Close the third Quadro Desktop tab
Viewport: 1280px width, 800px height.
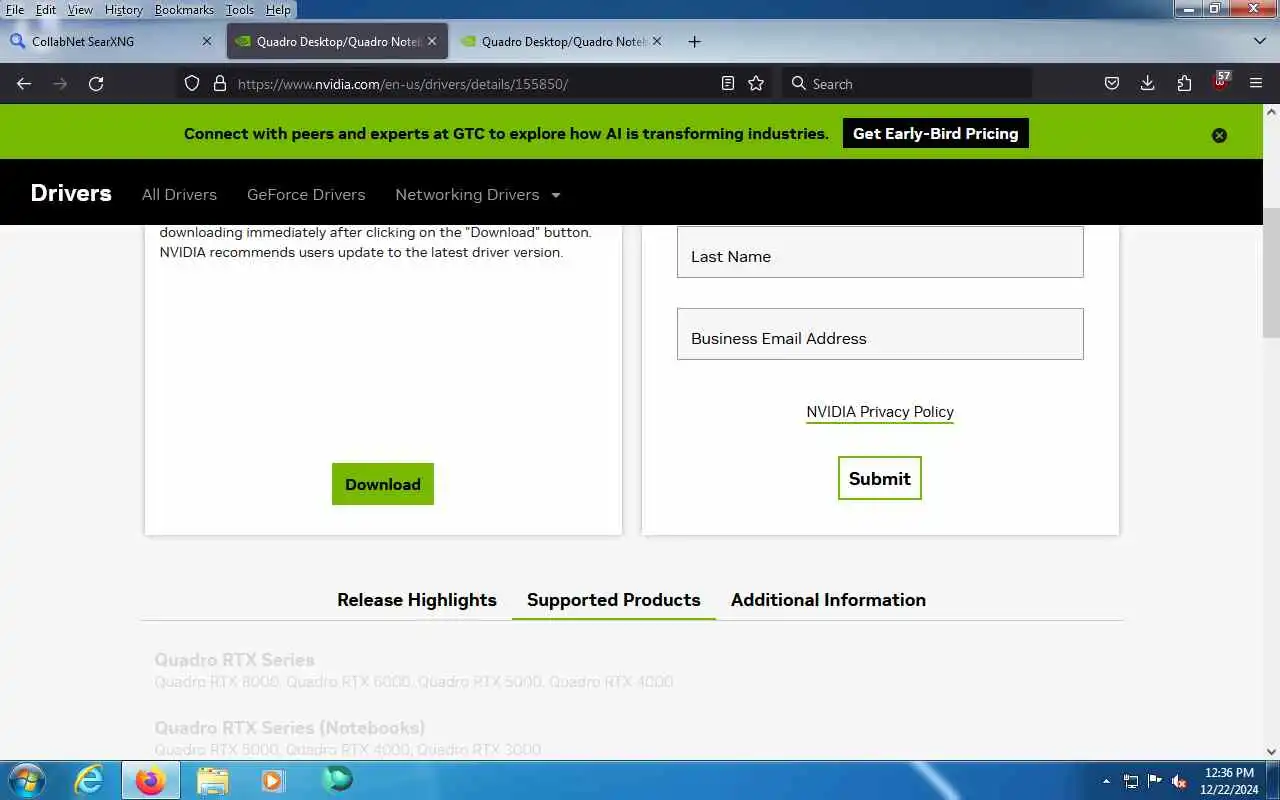[x=657, y=41]
